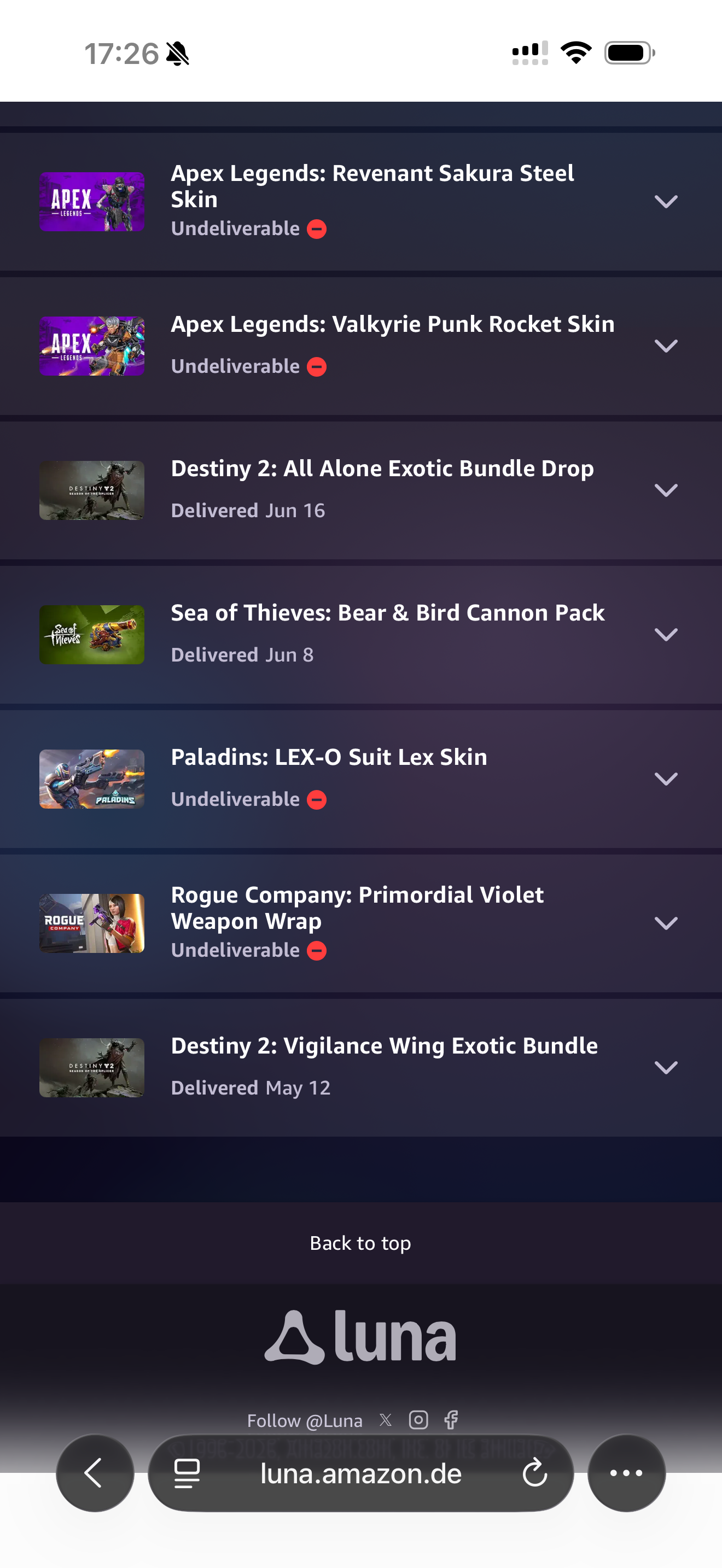Image resolution: width=722 pixels, height=1568 pixels.
Task: Expand Destiny 2 Vigilance Wing Exotic Bundle
Action: point(666,1067)
